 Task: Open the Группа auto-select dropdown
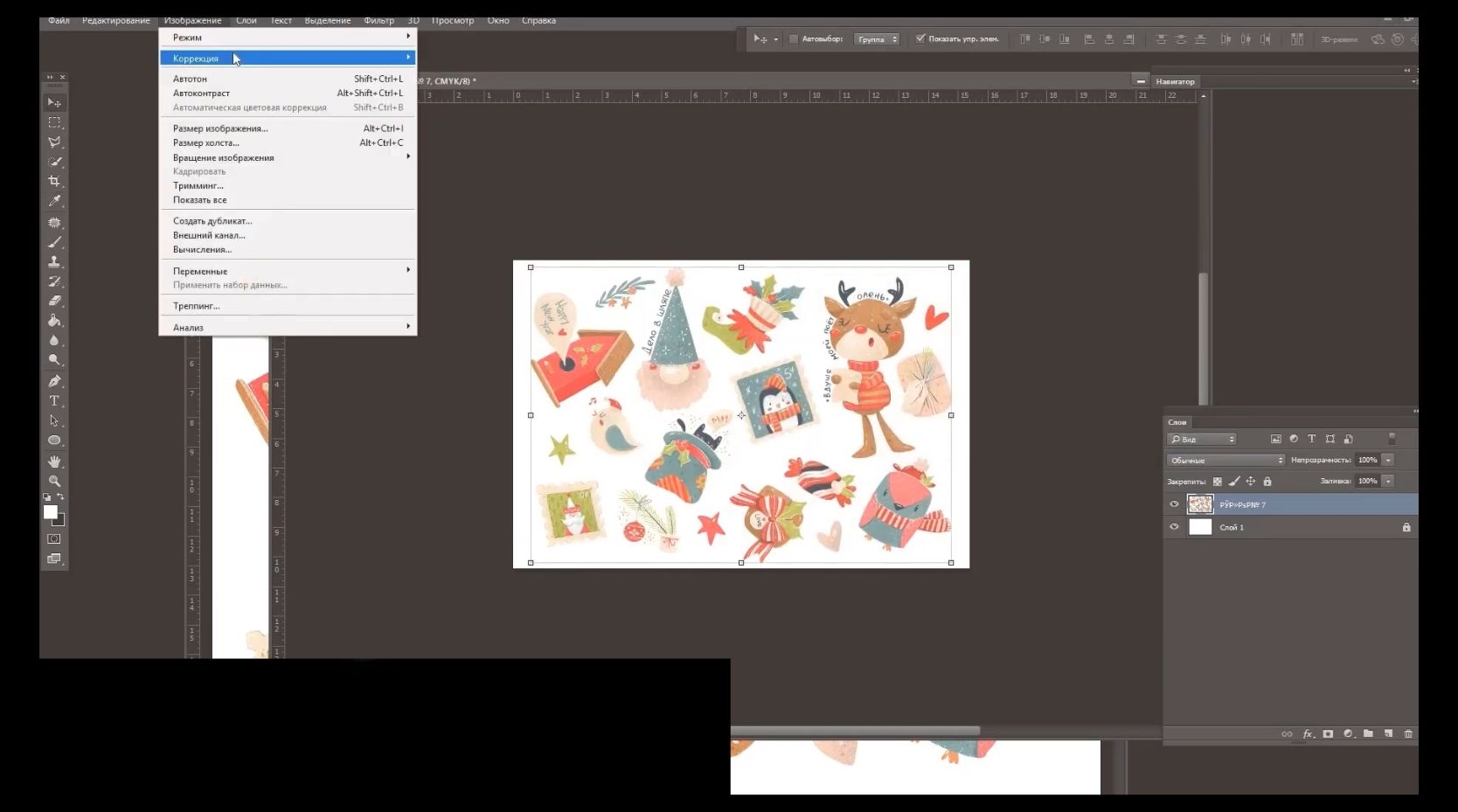point(877,39)
